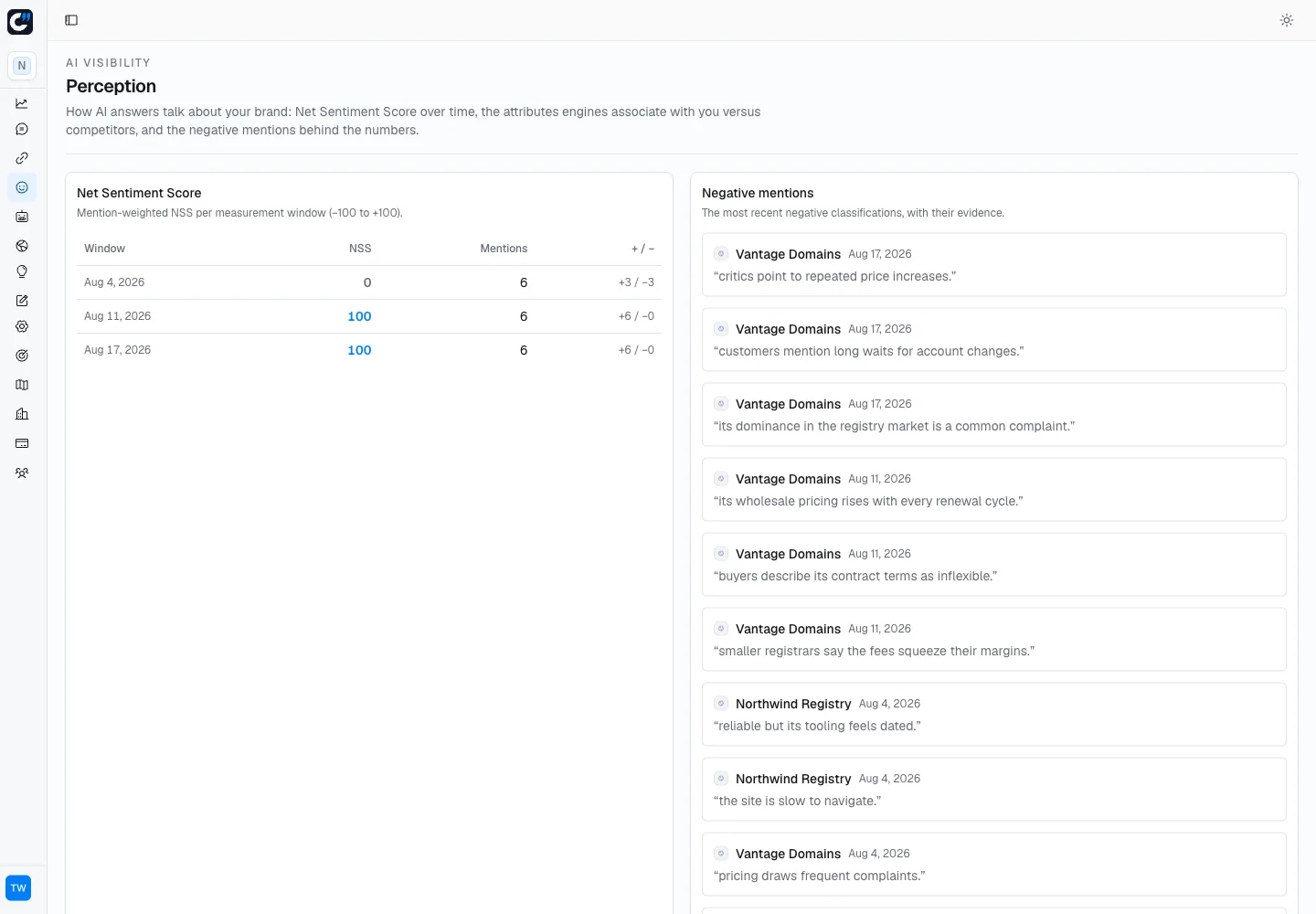Click NSS value 0 for Aug 4

367,282
